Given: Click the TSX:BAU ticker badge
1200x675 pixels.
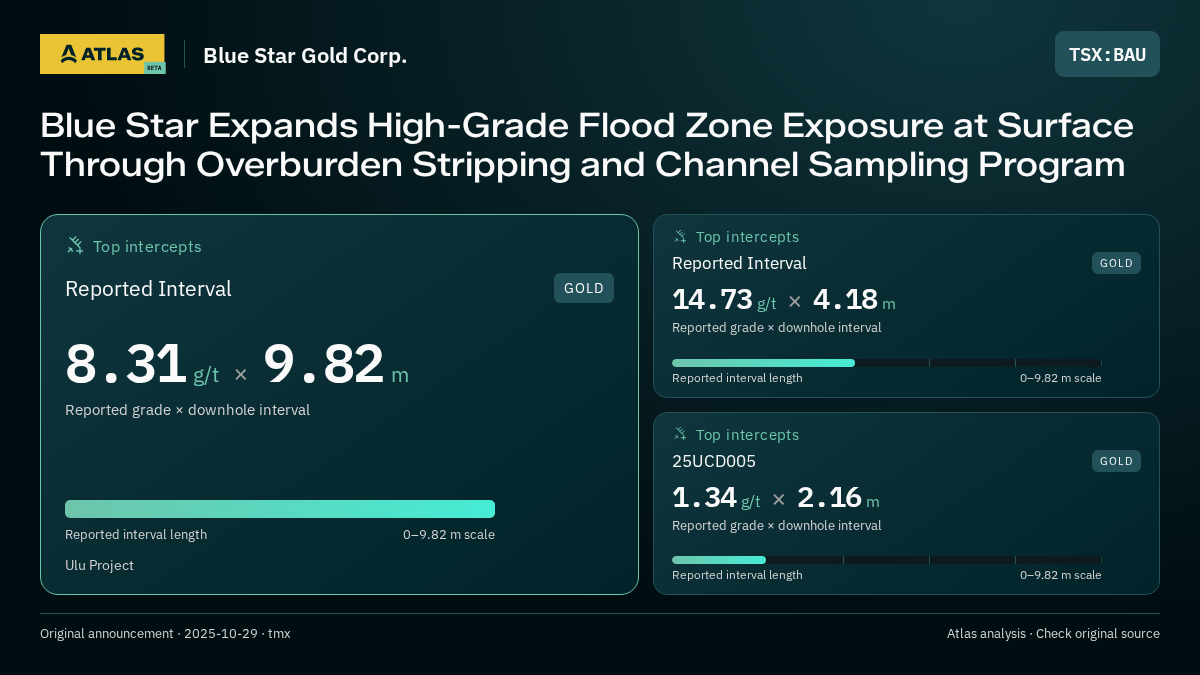Looking at the screenshot, I should click(1107, 54).
